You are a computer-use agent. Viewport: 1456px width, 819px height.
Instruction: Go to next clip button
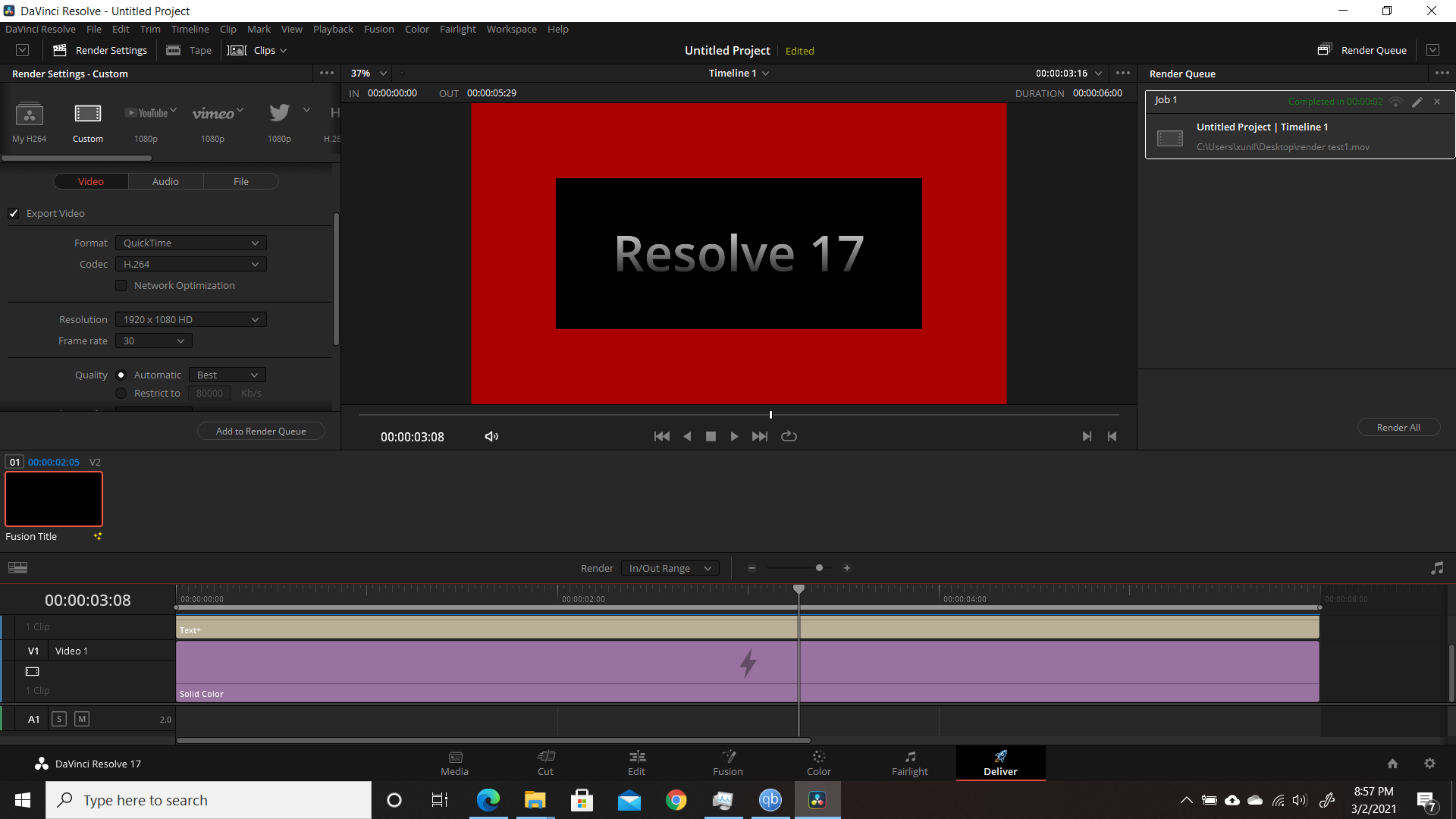(x=1087, y=436)
